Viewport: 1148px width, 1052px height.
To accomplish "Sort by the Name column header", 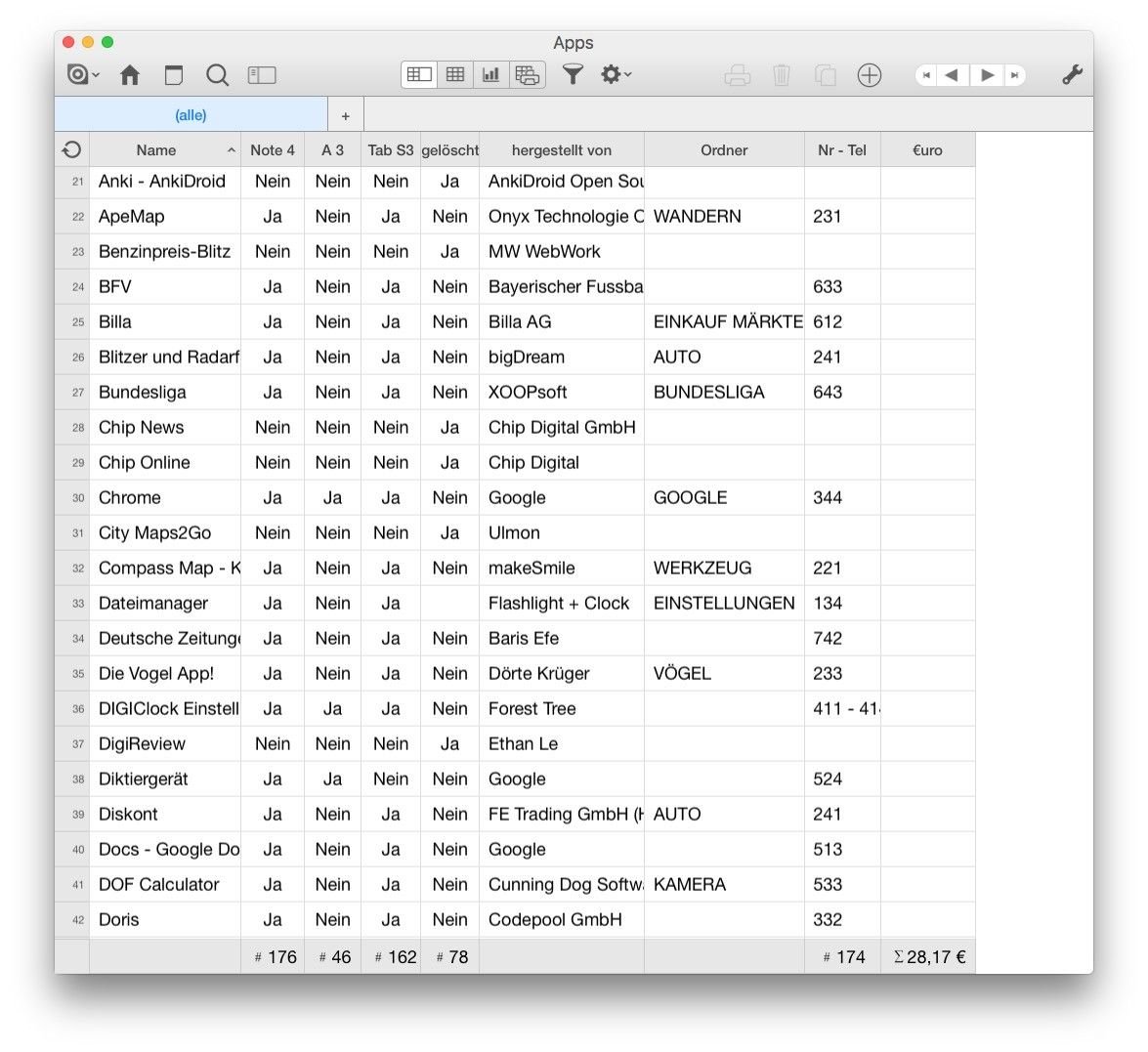I will pyautogui.click(x=165, y=150).
